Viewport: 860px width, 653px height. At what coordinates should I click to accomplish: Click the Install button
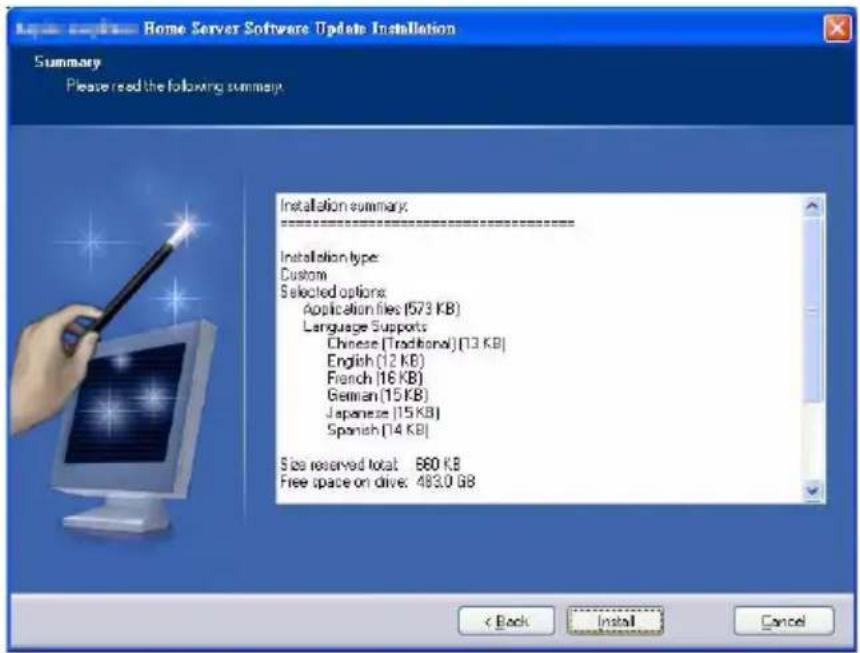(x=615, y=621)
